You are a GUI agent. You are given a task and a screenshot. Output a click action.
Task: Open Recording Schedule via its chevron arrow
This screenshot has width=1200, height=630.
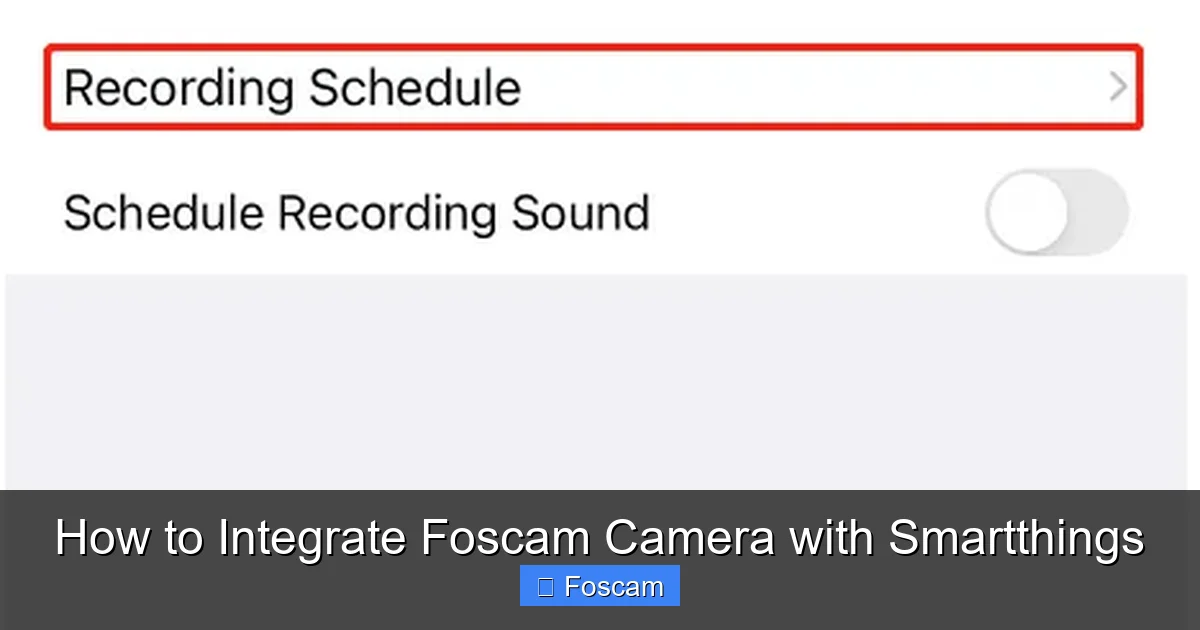(1118, 88)
